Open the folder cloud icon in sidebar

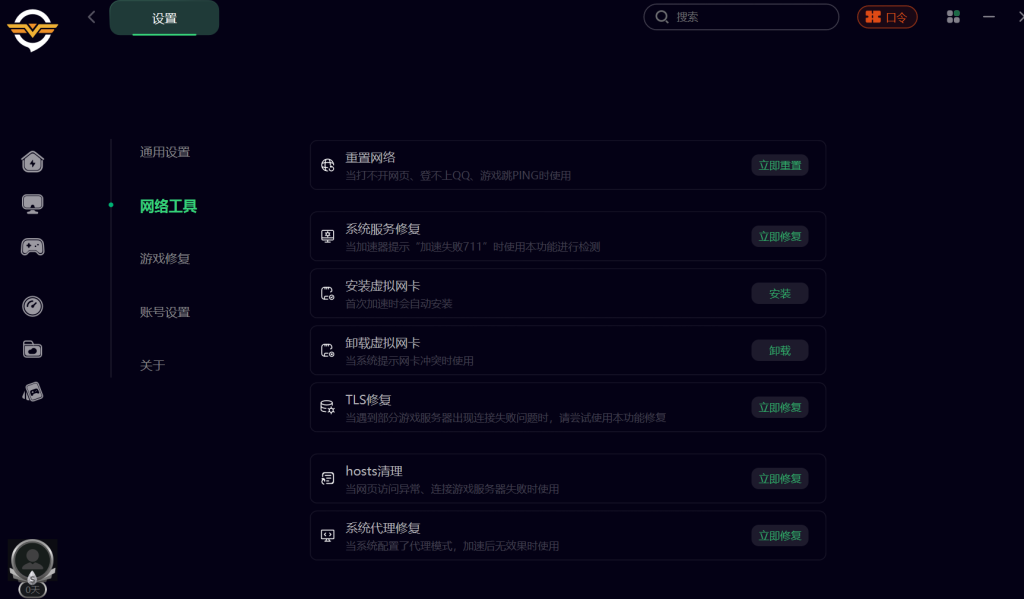point(32,349)
